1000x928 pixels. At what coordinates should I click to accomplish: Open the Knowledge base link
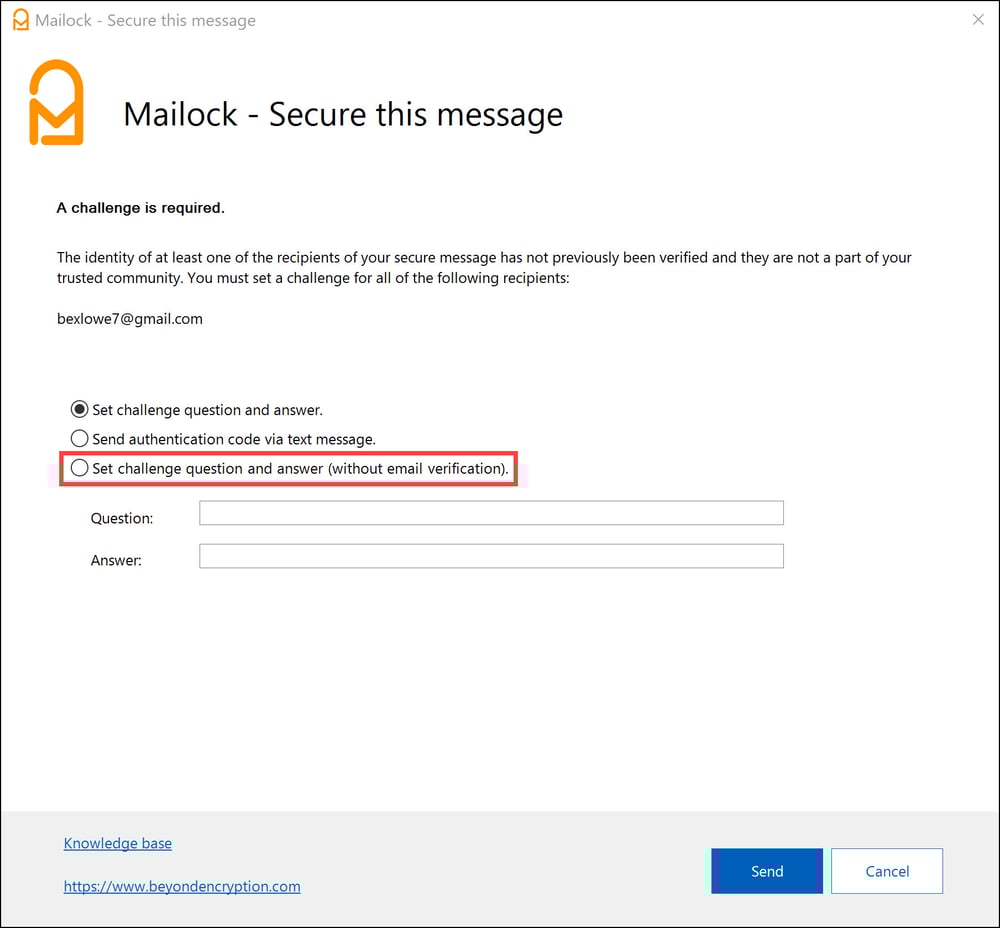[x=118, y=843]
